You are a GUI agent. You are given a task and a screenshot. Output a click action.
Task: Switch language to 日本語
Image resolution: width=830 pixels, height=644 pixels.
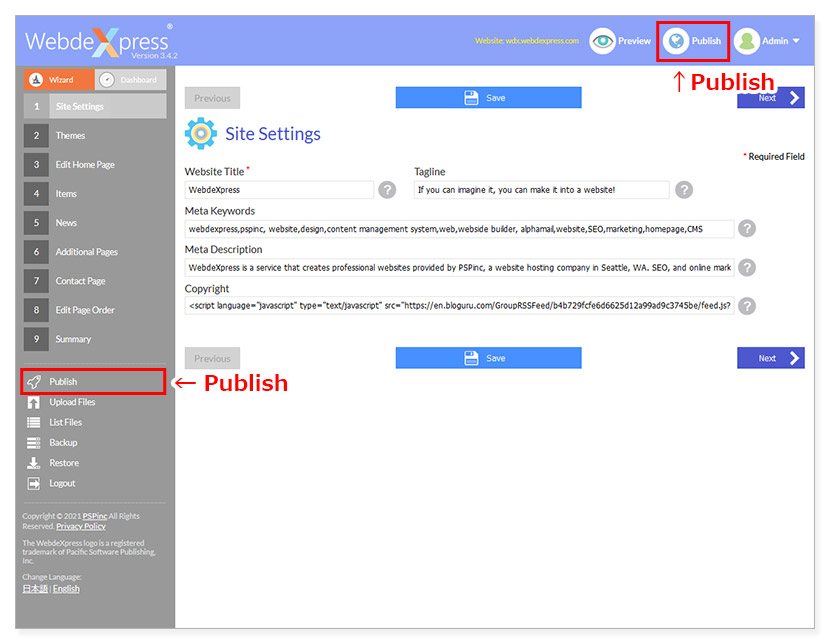[35, 589]
